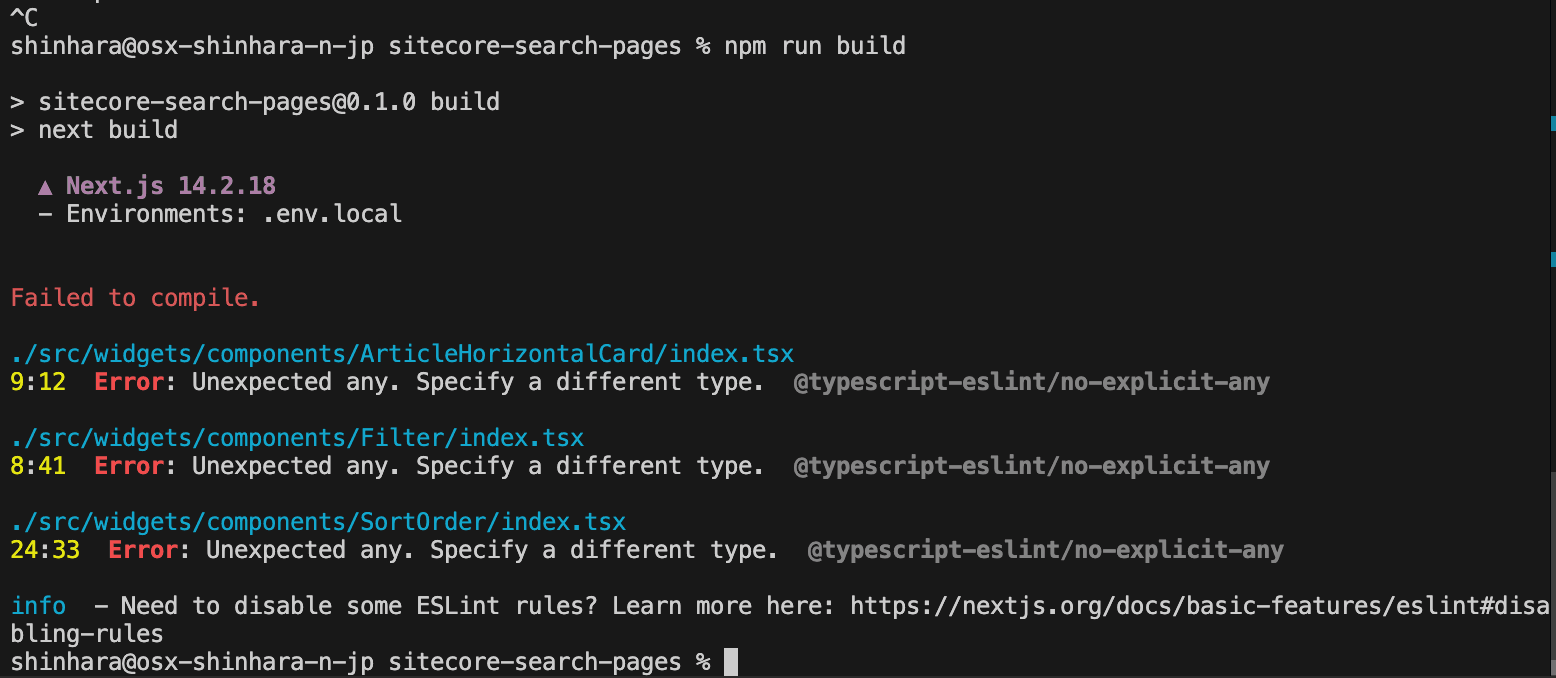Click the 8:41 line position marker
The height and width of the screenshot is (678, 1556).
point(37,466)
